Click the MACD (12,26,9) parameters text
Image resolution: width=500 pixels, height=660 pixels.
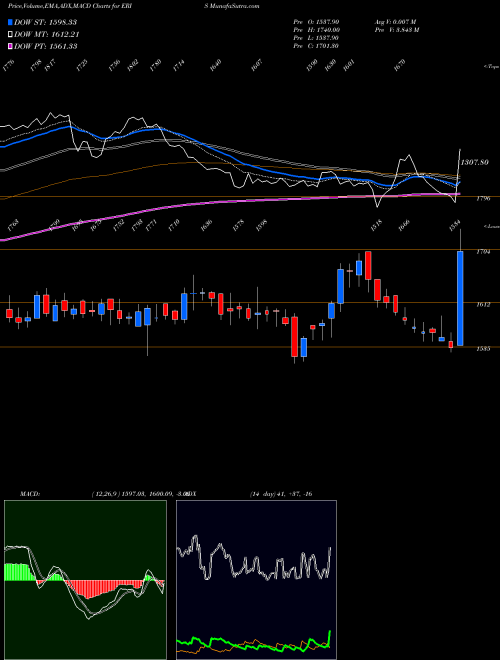coord(139,494)
